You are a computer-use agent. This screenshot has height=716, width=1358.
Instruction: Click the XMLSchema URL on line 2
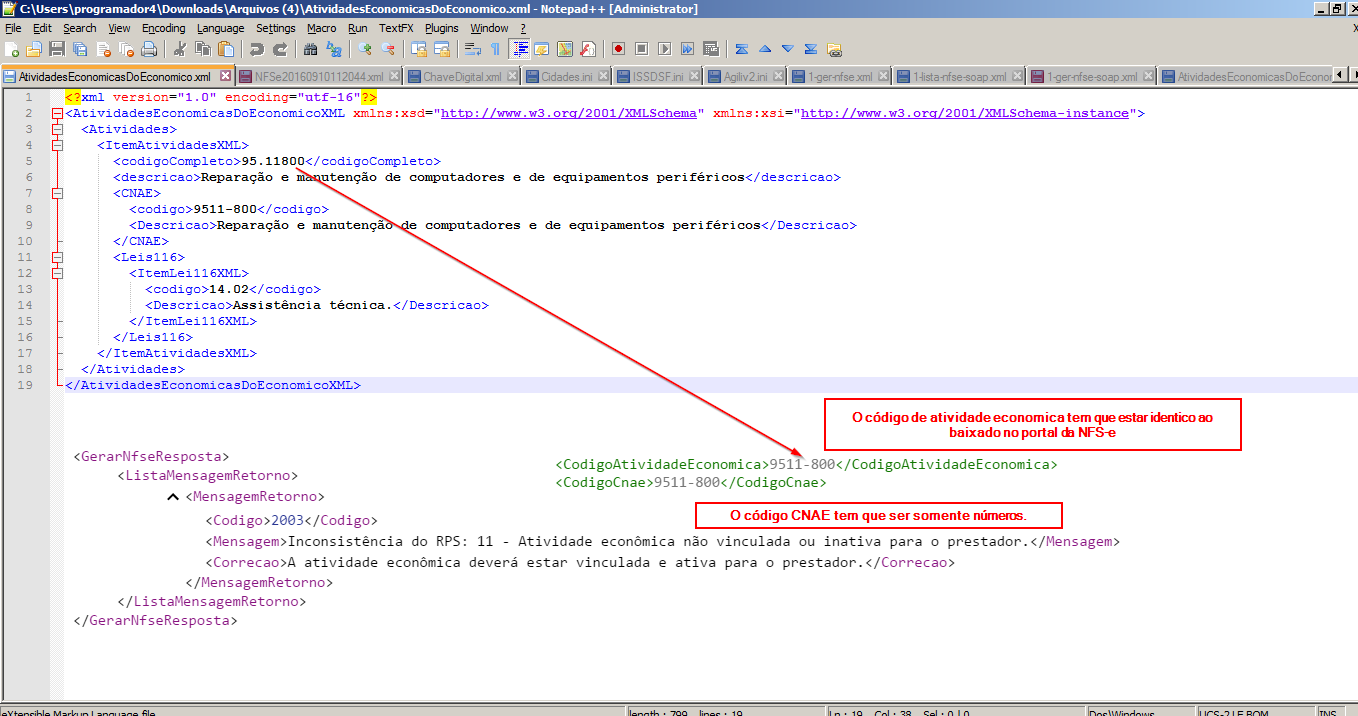coord(568,114)
